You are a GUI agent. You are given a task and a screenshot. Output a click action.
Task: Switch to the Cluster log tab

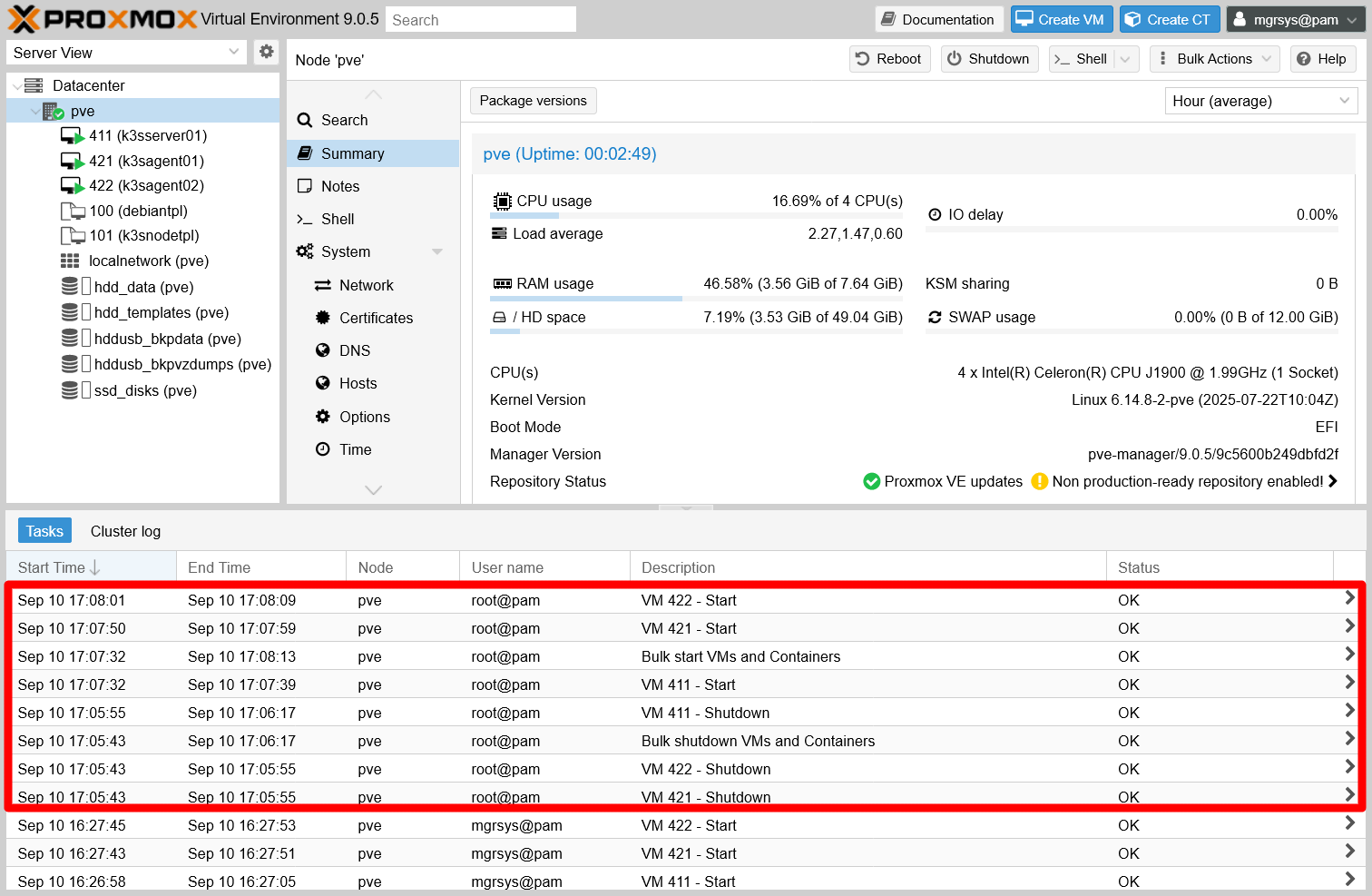[124, 530]
